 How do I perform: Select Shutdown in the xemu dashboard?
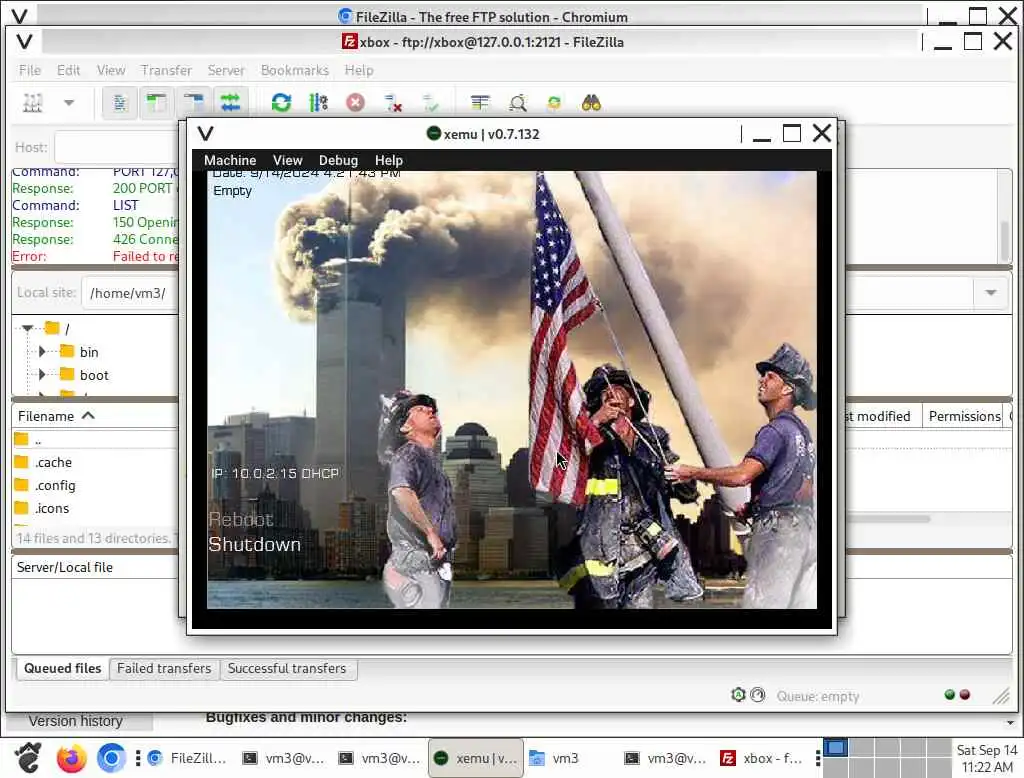pos(255,544)
